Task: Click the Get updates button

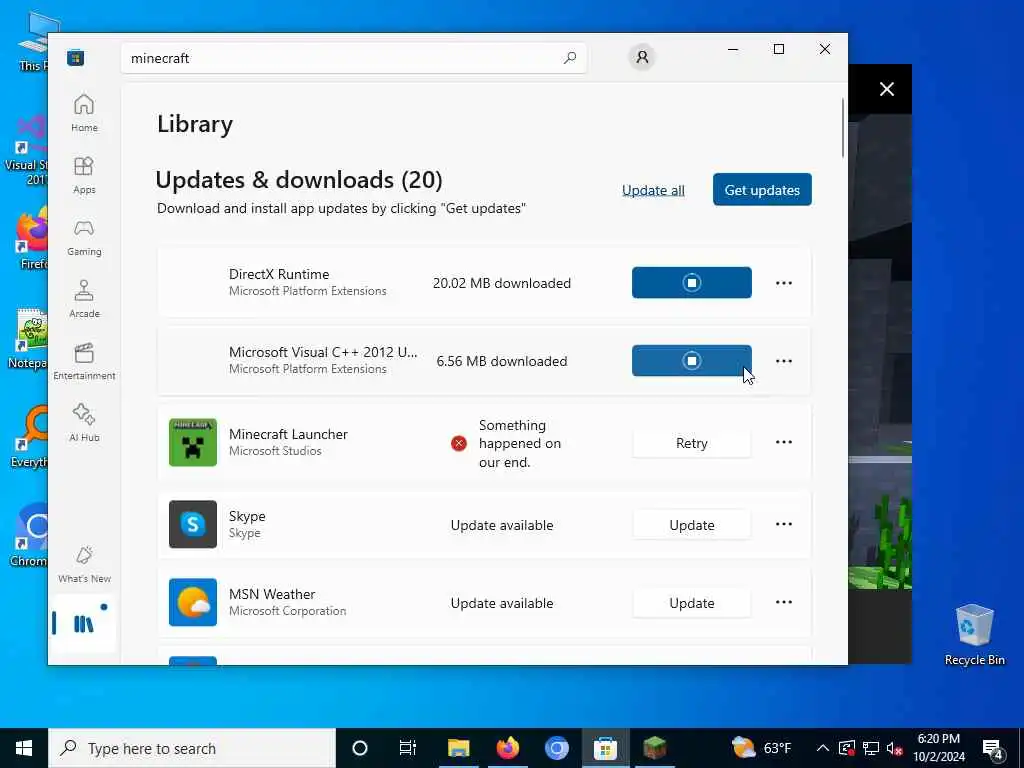Action: tap(762, 189)
